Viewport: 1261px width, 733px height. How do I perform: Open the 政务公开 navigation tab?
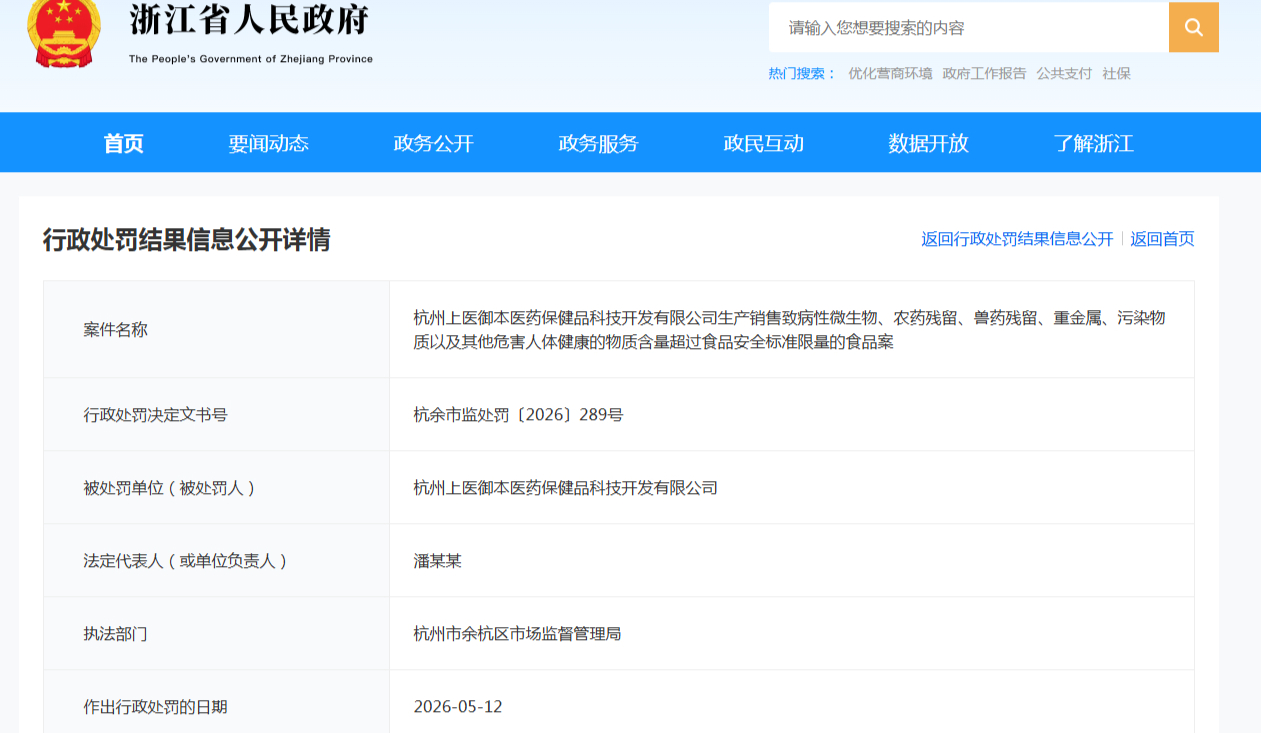(x=433, y=143)
